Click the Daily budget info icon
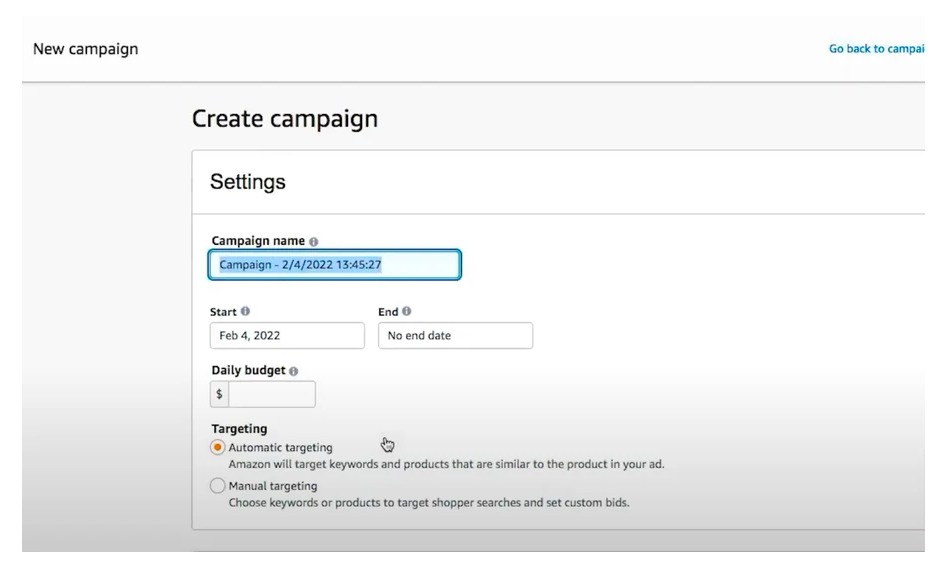The width and height of the screenshot is (952, 565). coord(293,371)
